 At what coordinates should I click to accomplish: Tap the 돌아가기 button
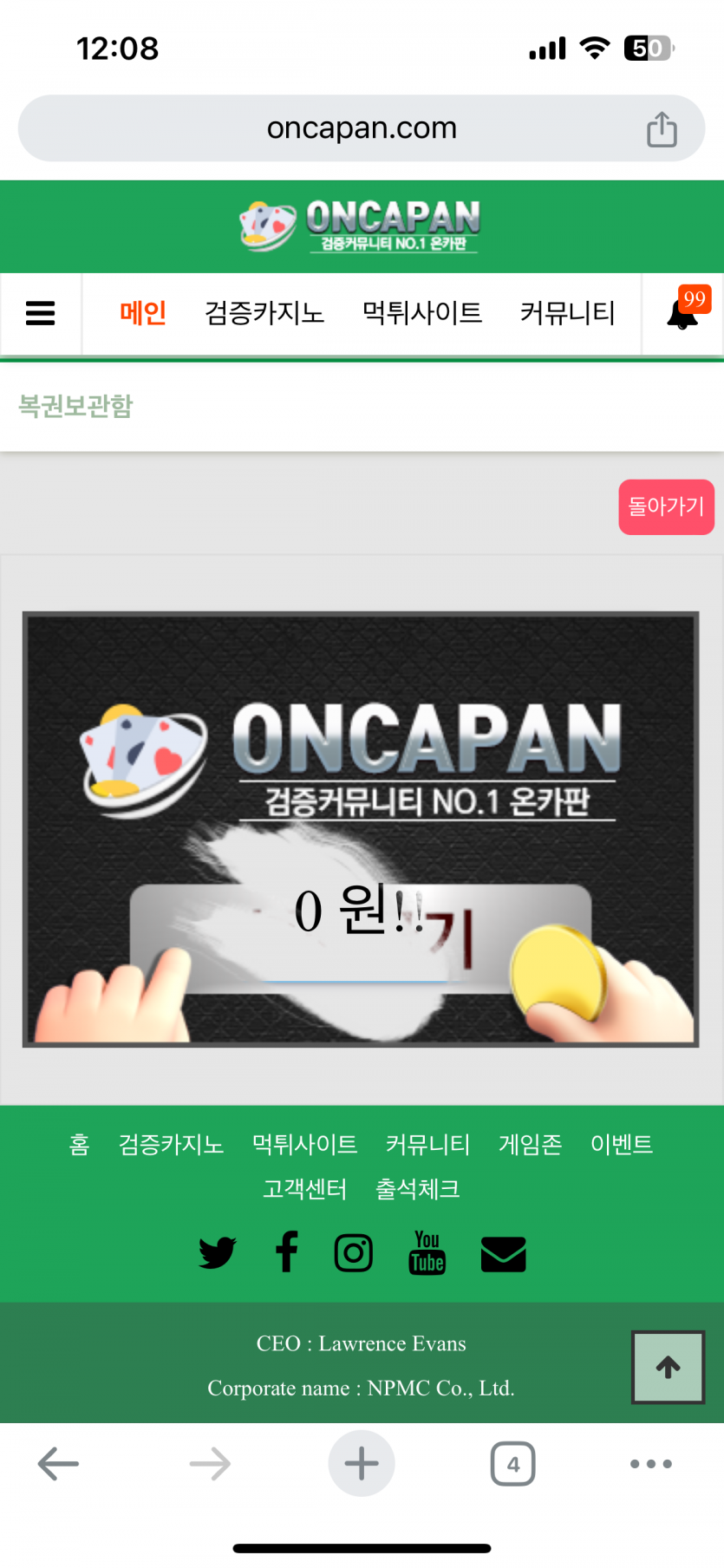[x=666, y=507]
